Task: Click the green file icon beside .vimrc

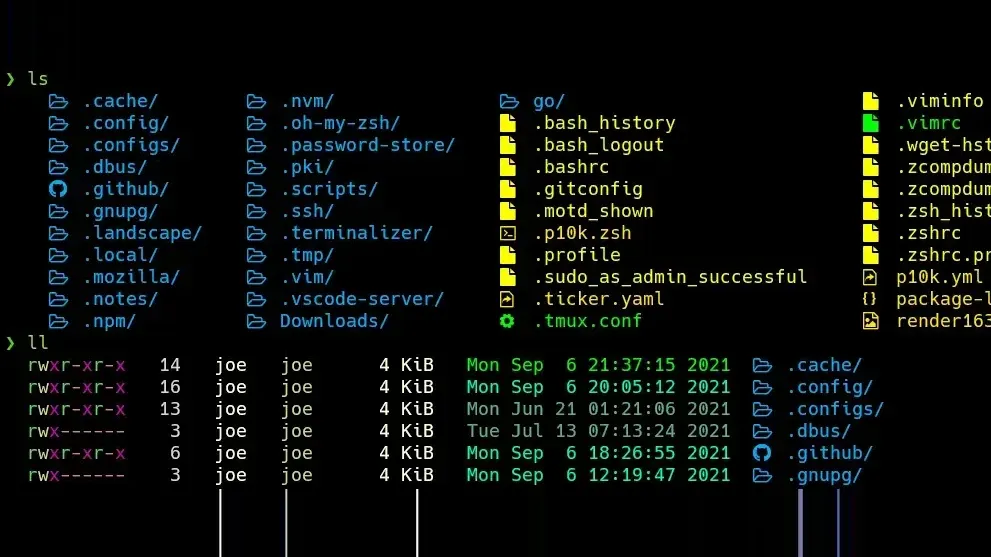Action: [x=871, y=123]
